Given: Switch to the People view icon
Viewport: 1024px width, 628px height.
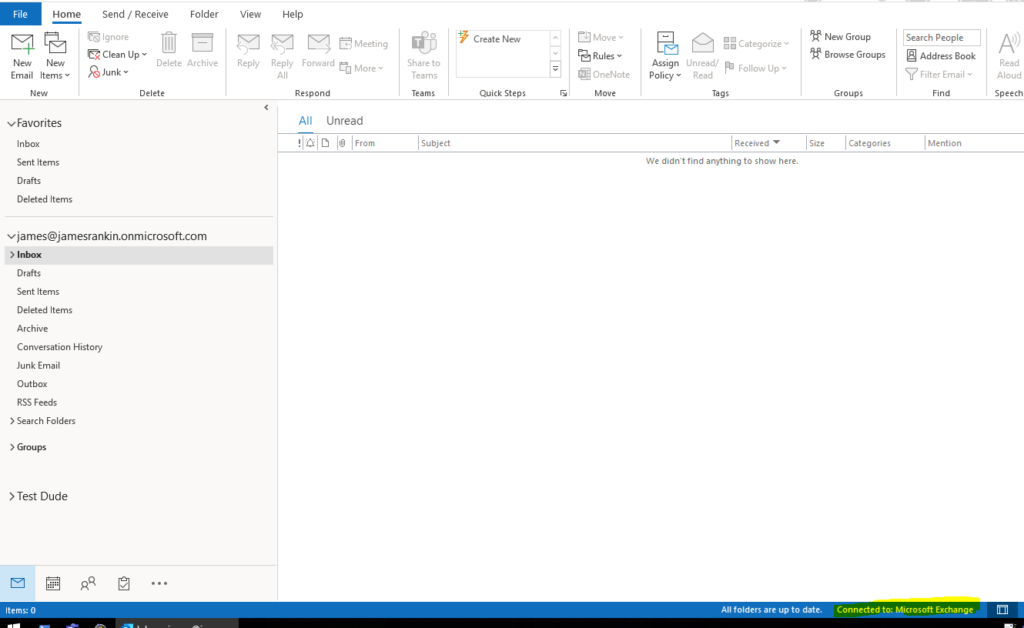Looking at the screenshot, I should click(88, 583).
